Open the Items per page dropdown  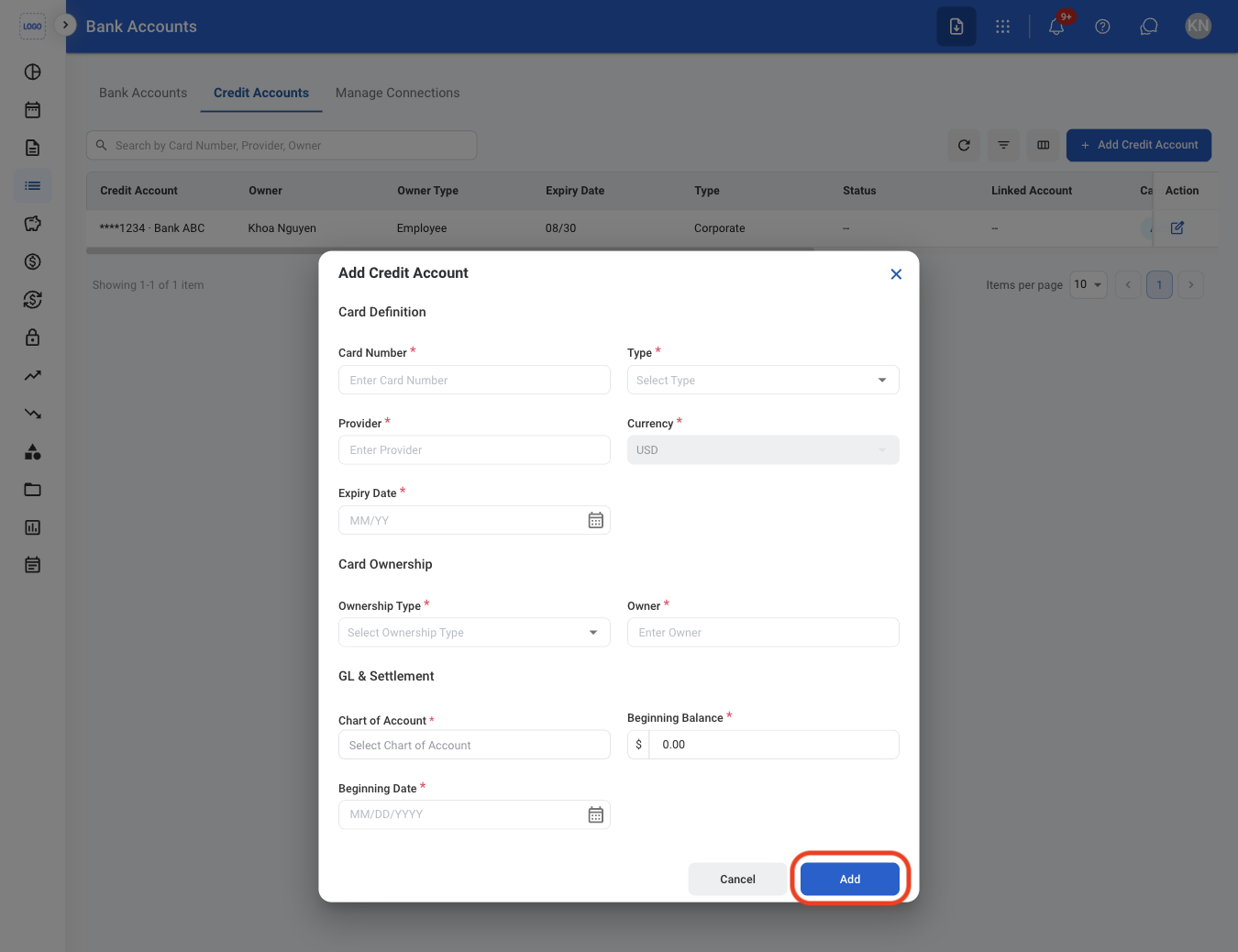[x=1089, y=284]
